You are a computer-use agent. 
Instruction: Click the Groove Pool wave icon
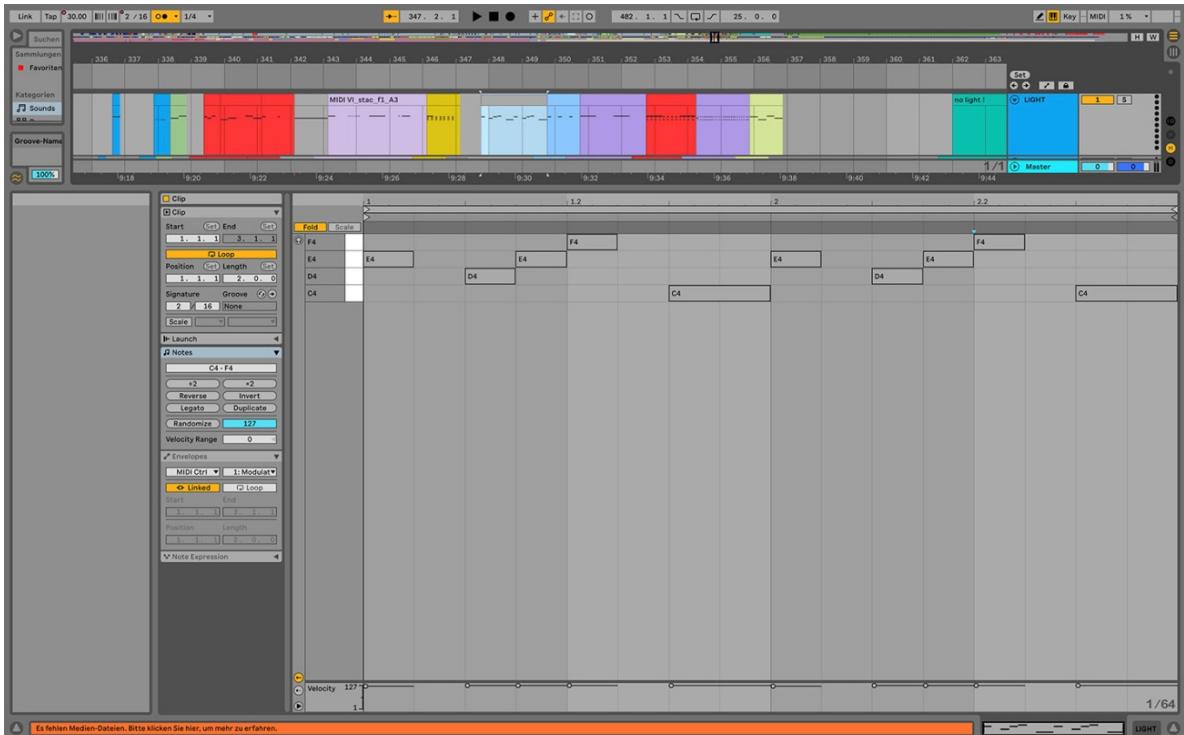[x=17, y=178]
